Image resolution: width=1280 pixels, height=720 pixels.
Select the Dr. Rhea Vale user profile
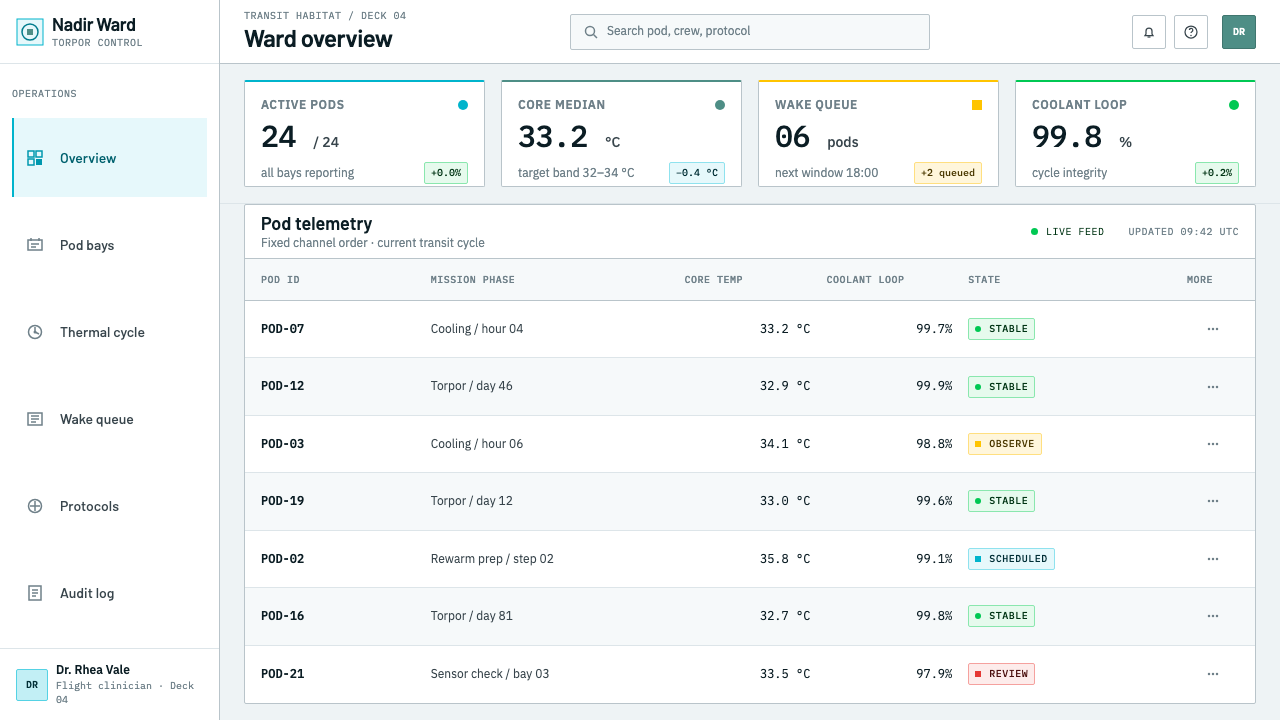point(109,685)
